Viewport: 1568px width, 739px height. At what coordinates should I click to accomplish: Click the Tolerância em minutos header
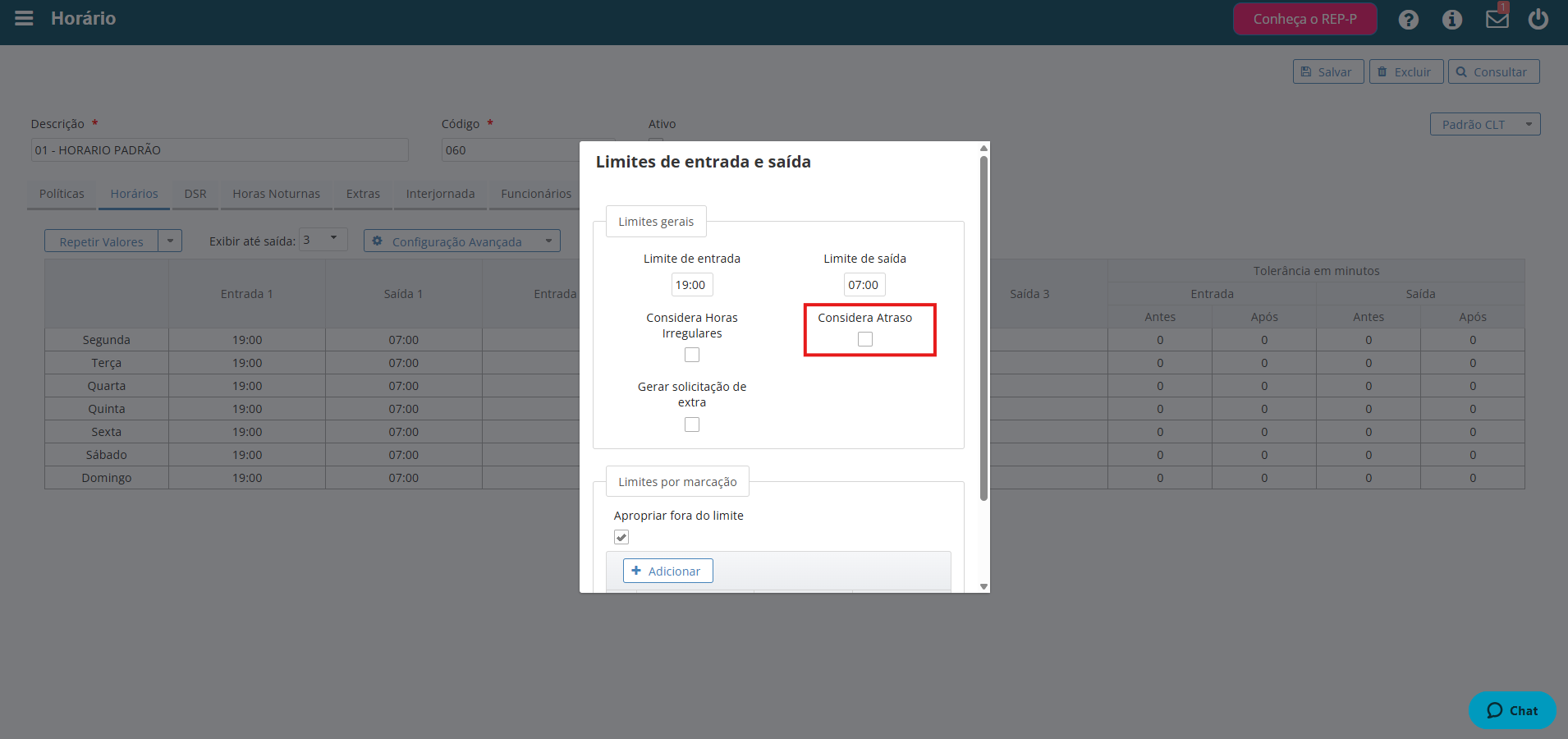(x=1316, y=271)
